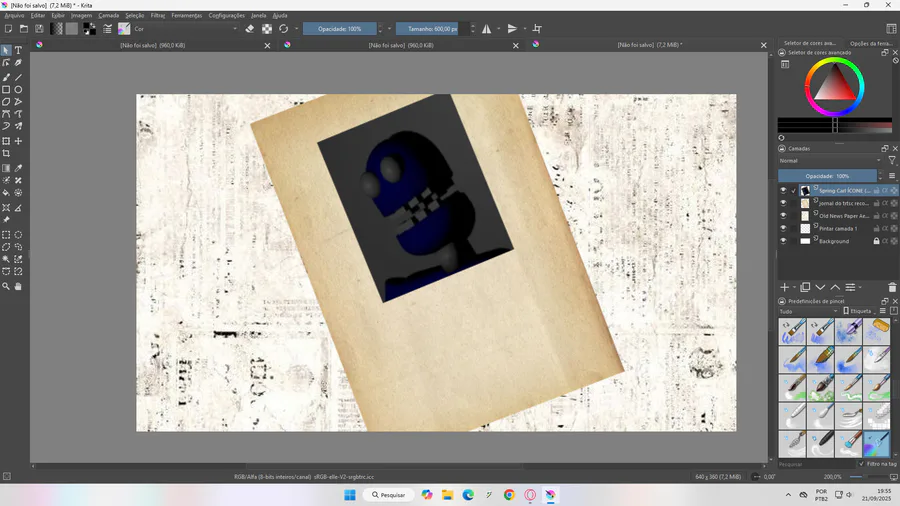This screenshot has width=900, height=506.
Task: Select the Rectangle shape tool
Action: pos(6,89)
